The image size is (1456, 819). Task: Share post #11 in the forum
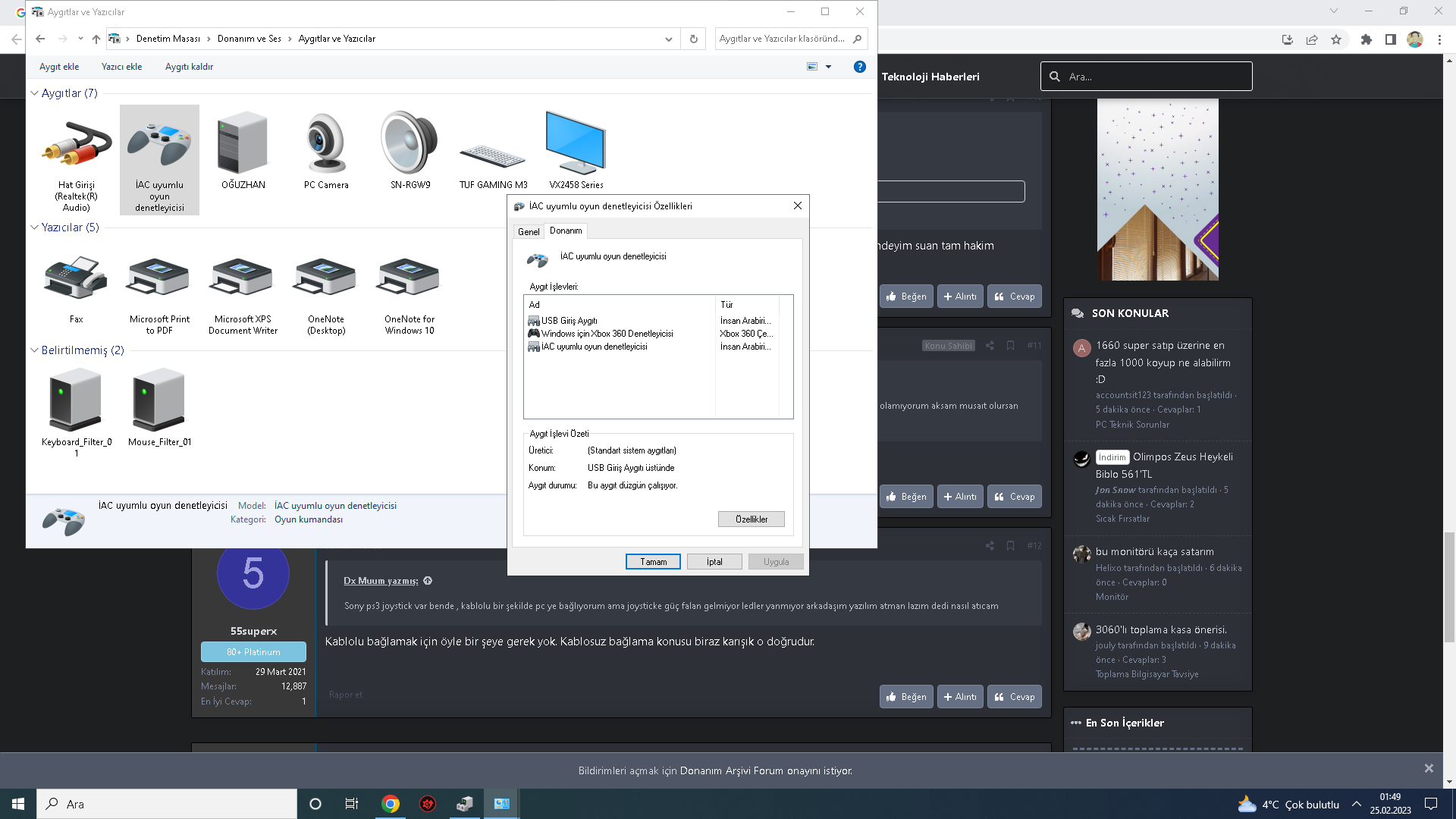pyautogui.click(x=990, y=346)
